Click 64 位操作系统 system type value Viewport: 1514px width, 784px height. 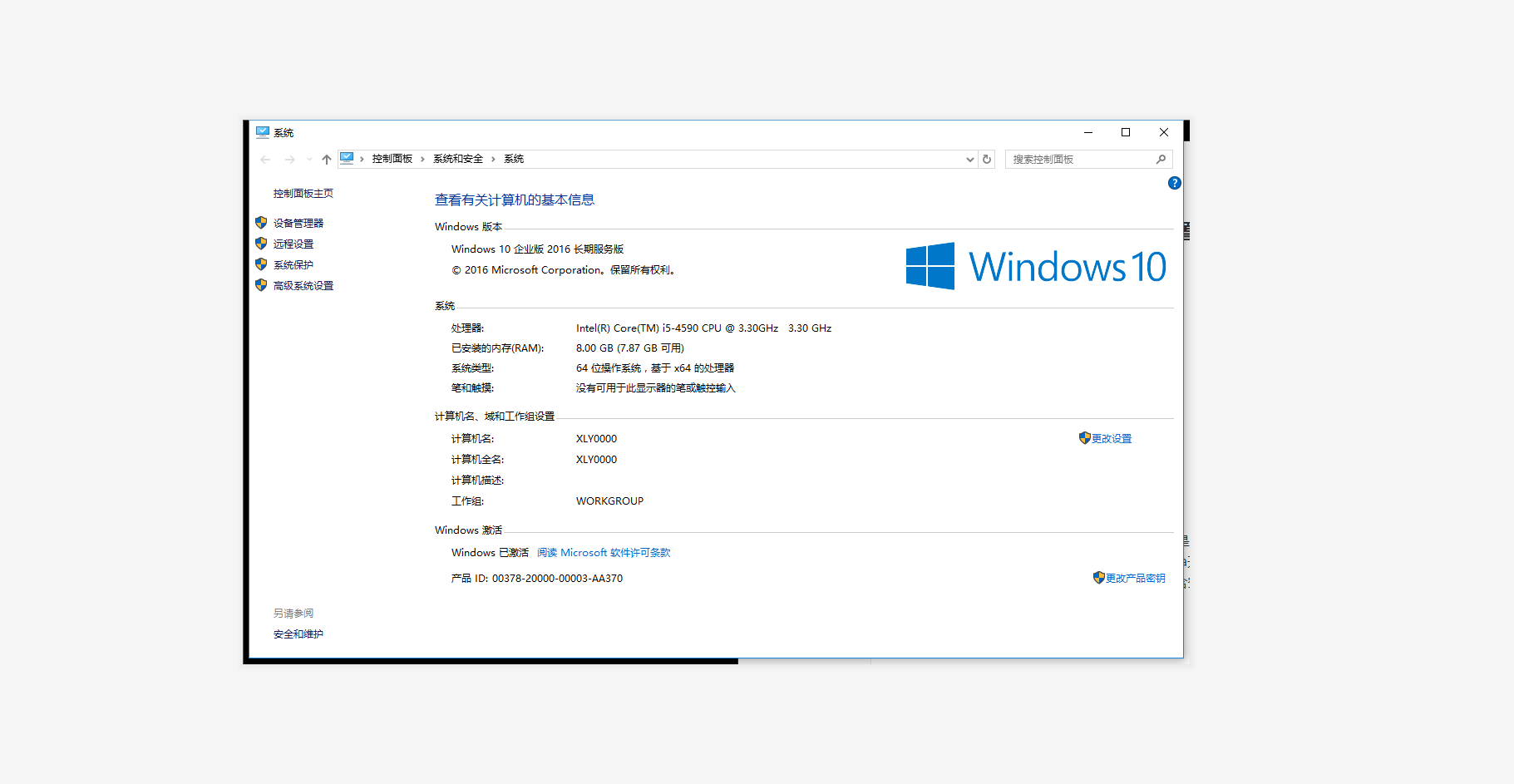655,367
